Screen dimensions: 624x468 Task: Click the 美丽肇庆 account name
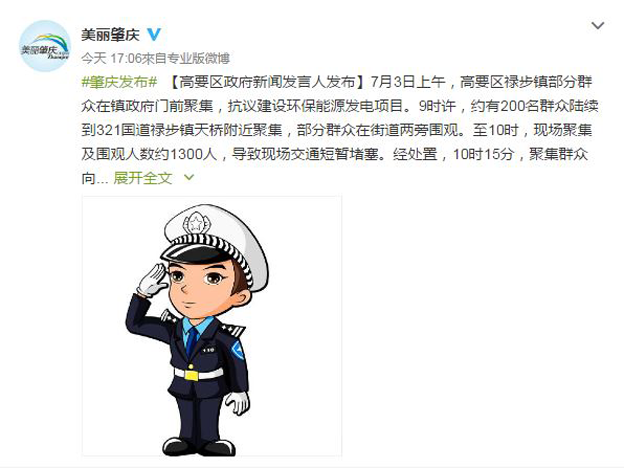pyautogui.click(x=110, y=35)
